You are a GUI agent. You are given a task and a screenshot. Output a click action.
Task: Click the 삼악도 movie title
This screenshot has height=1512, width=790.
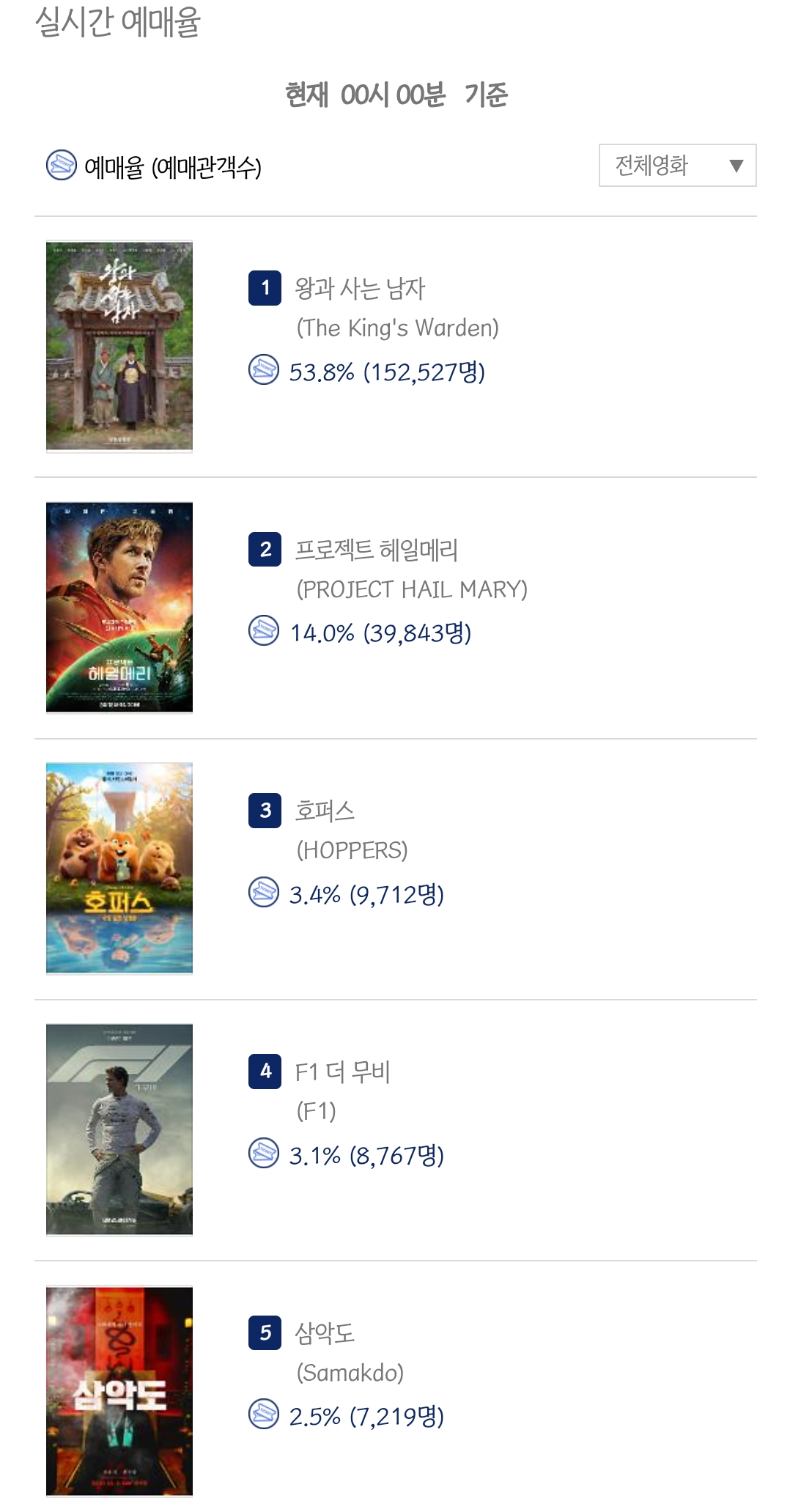(325, 1333)
